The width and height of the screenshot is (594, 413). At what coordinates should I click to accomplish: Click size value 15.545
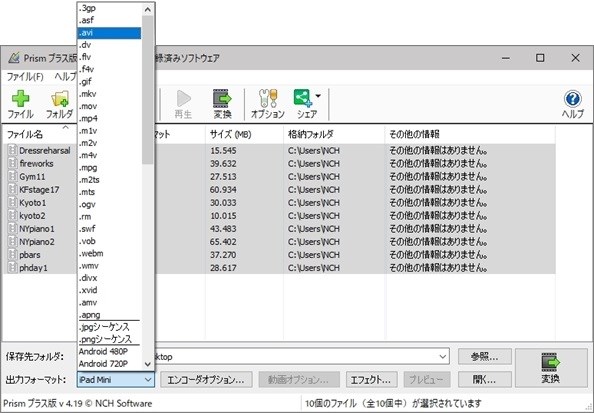(x=223, y=150)
